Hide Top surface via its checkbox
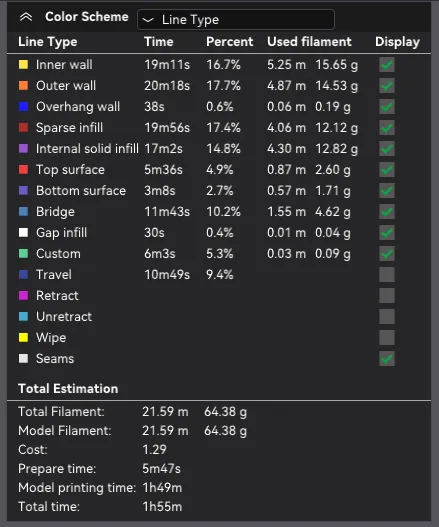The image size is (439, 527). (x=387, y=170)
